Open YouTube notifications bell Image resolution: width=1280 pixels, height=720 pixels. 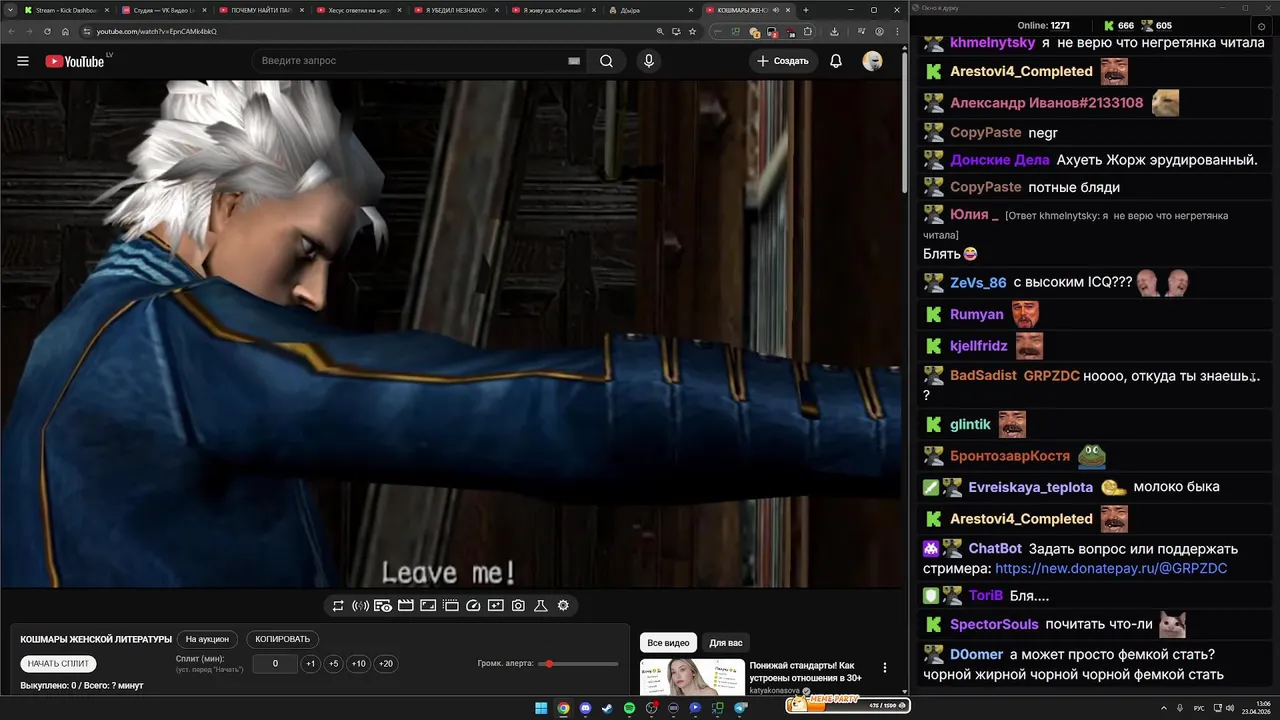pyautogui.click(x=836, y=61)
